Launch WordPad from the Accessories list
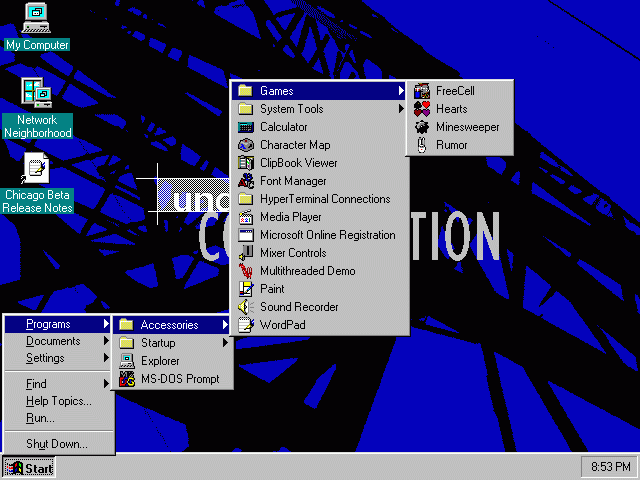The width and height of the screenshot is (640, 480). click(320, 324)
